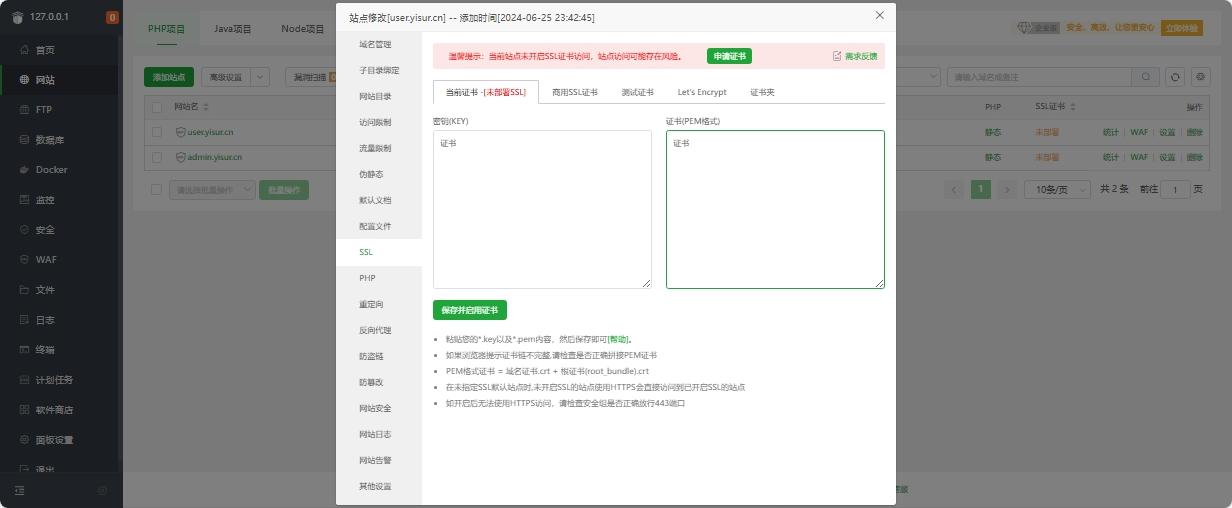Click the search magnifier icon in site list
1232x508 pixels.
(x=1146, y=77)
